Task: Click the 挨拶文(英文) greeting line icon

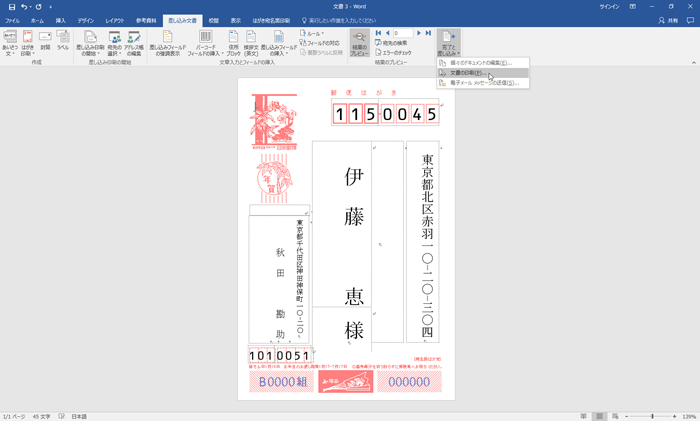Action: coord(253,42)
